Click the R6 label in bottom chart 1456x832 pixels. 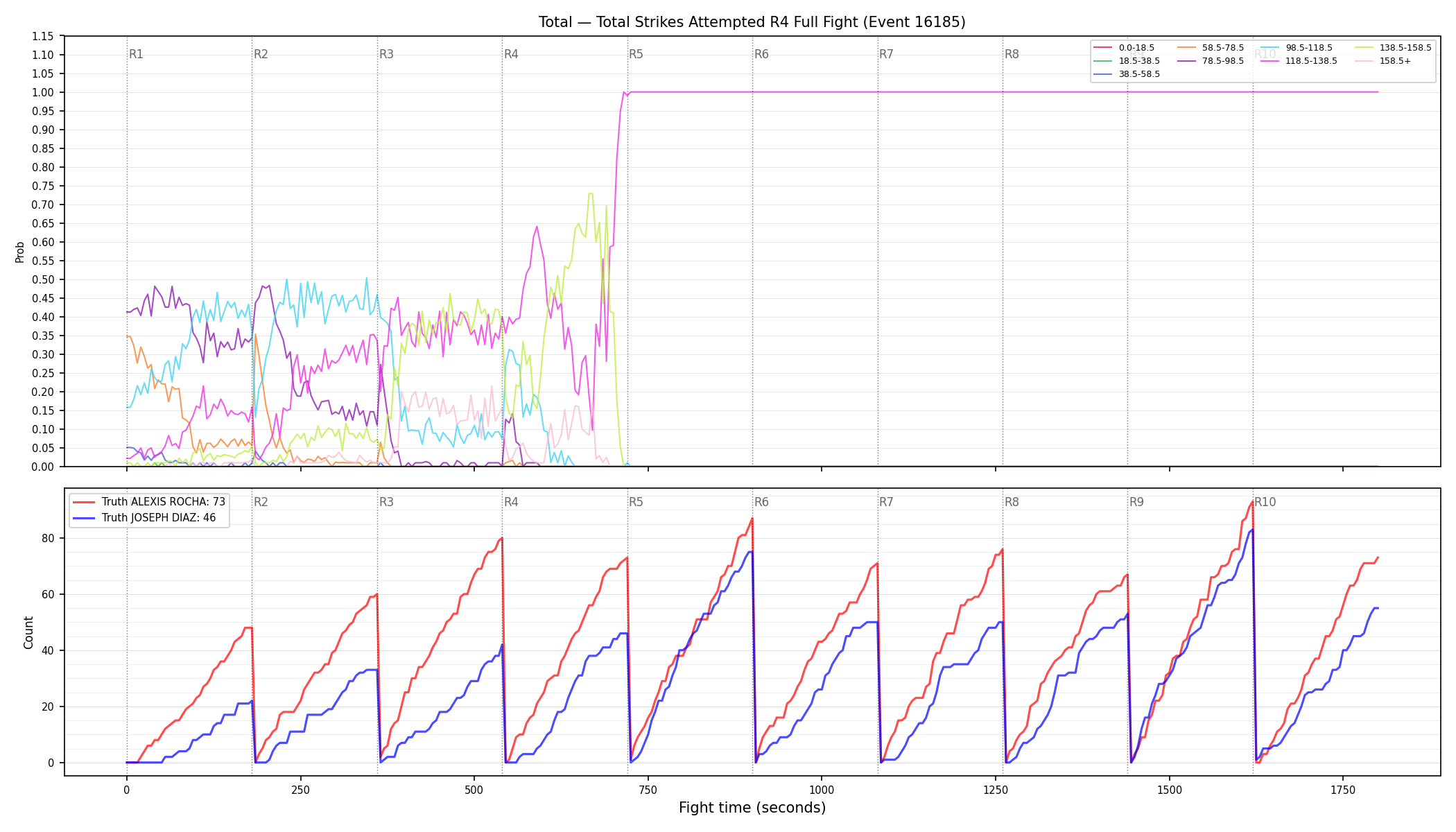tap(761, 502)
